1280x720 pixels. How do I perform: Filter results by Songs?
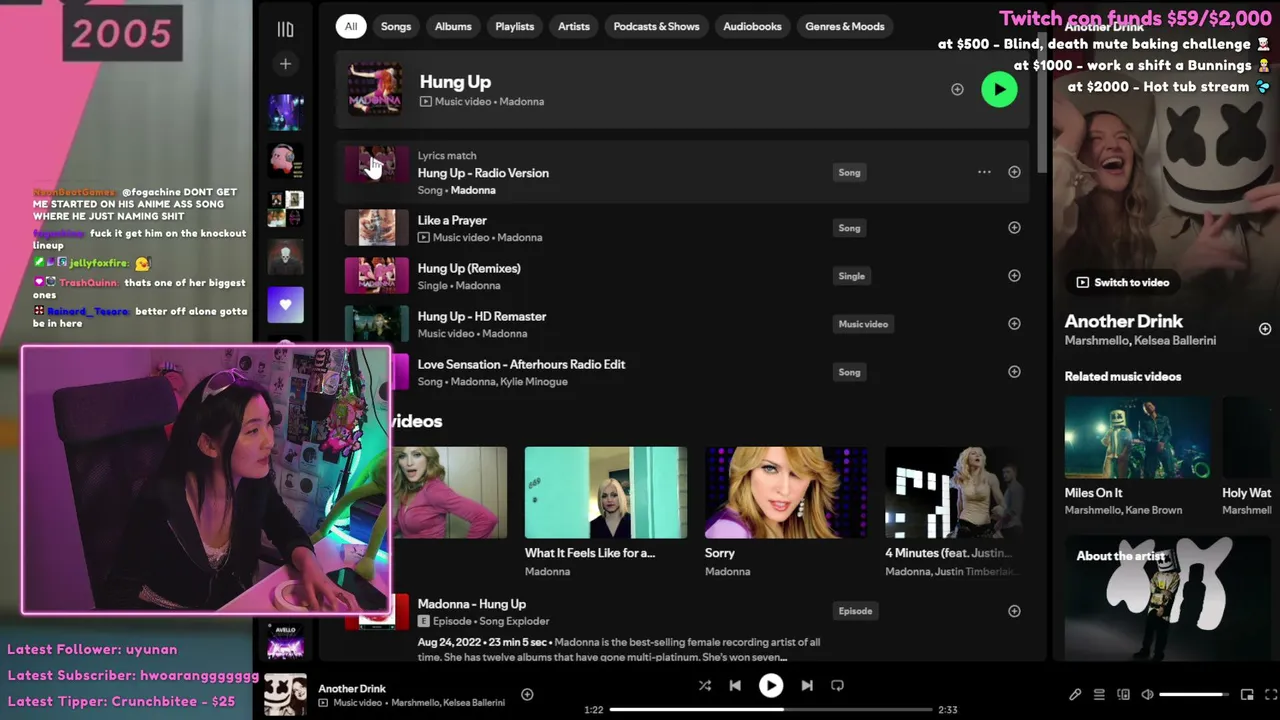coord(396,26)
